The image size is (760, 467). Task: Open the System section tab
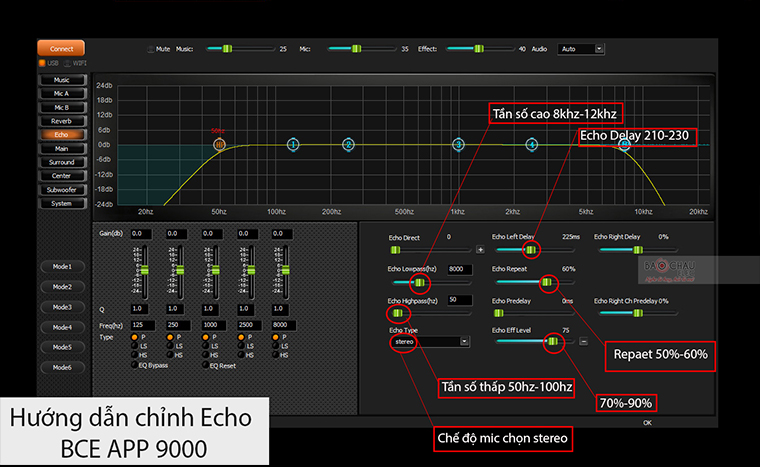pyautogui.click(x=62, y=203)
